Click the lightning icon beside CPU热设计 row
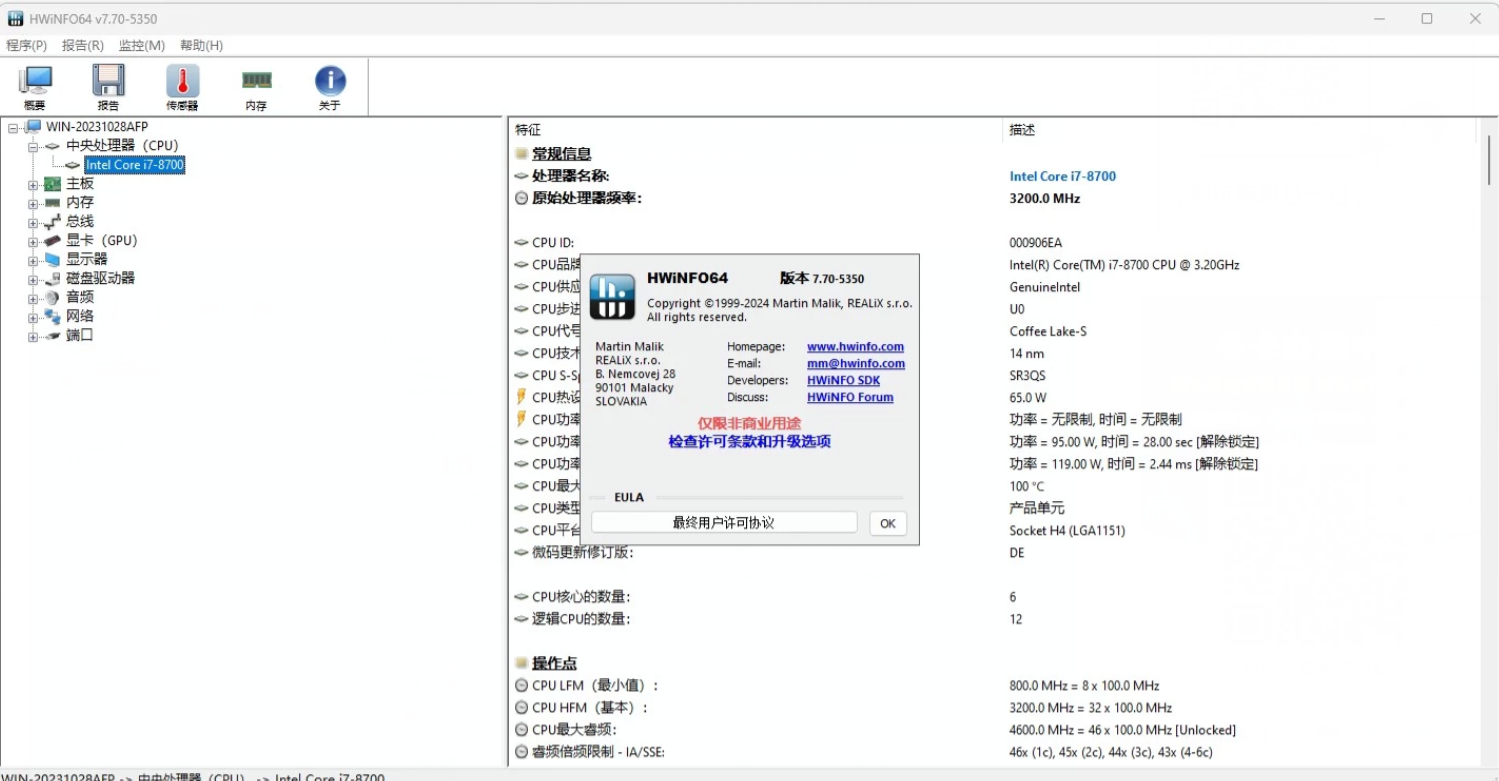The image size is (1499, 781). point(521,397)
